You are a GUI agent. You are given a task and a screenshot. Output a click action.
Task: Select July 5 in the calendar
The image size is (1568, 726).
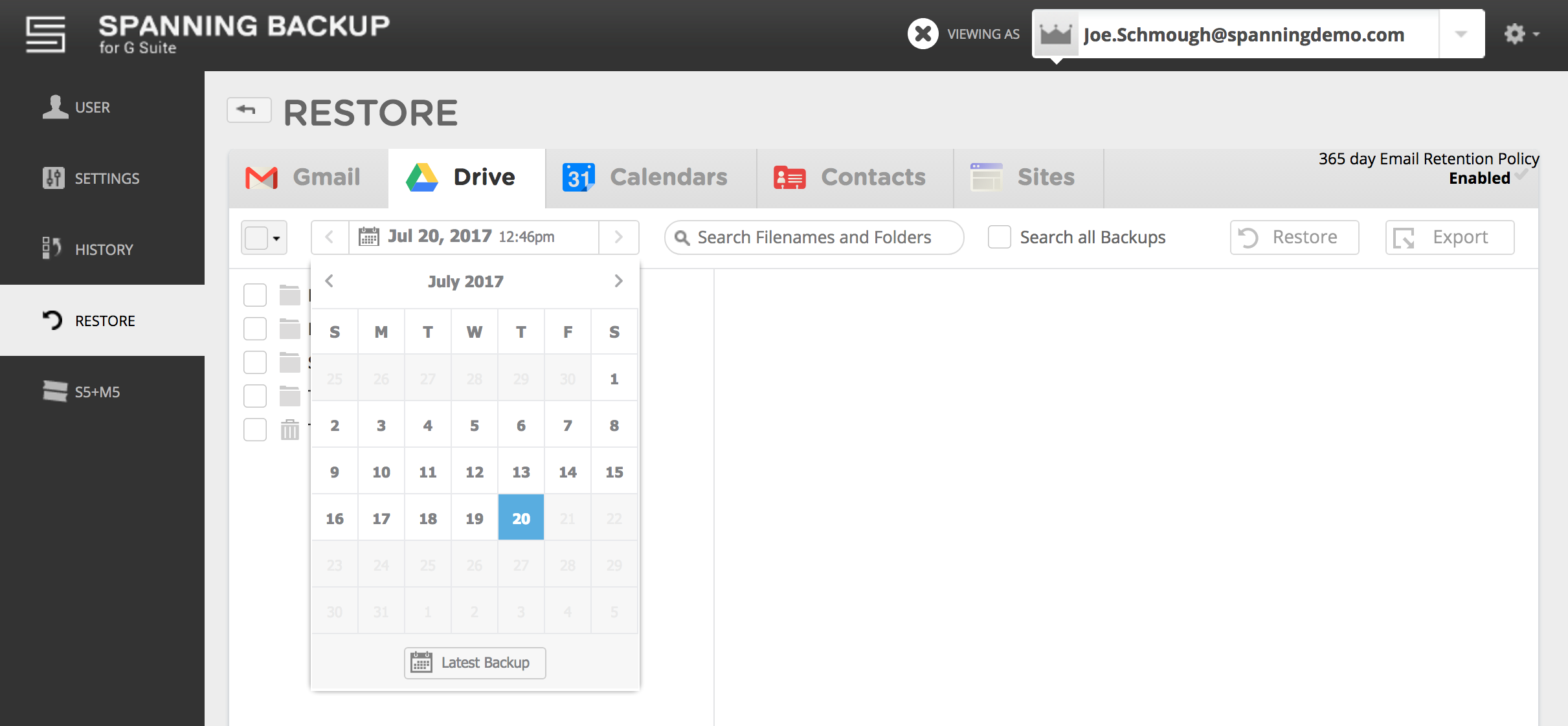475,425
